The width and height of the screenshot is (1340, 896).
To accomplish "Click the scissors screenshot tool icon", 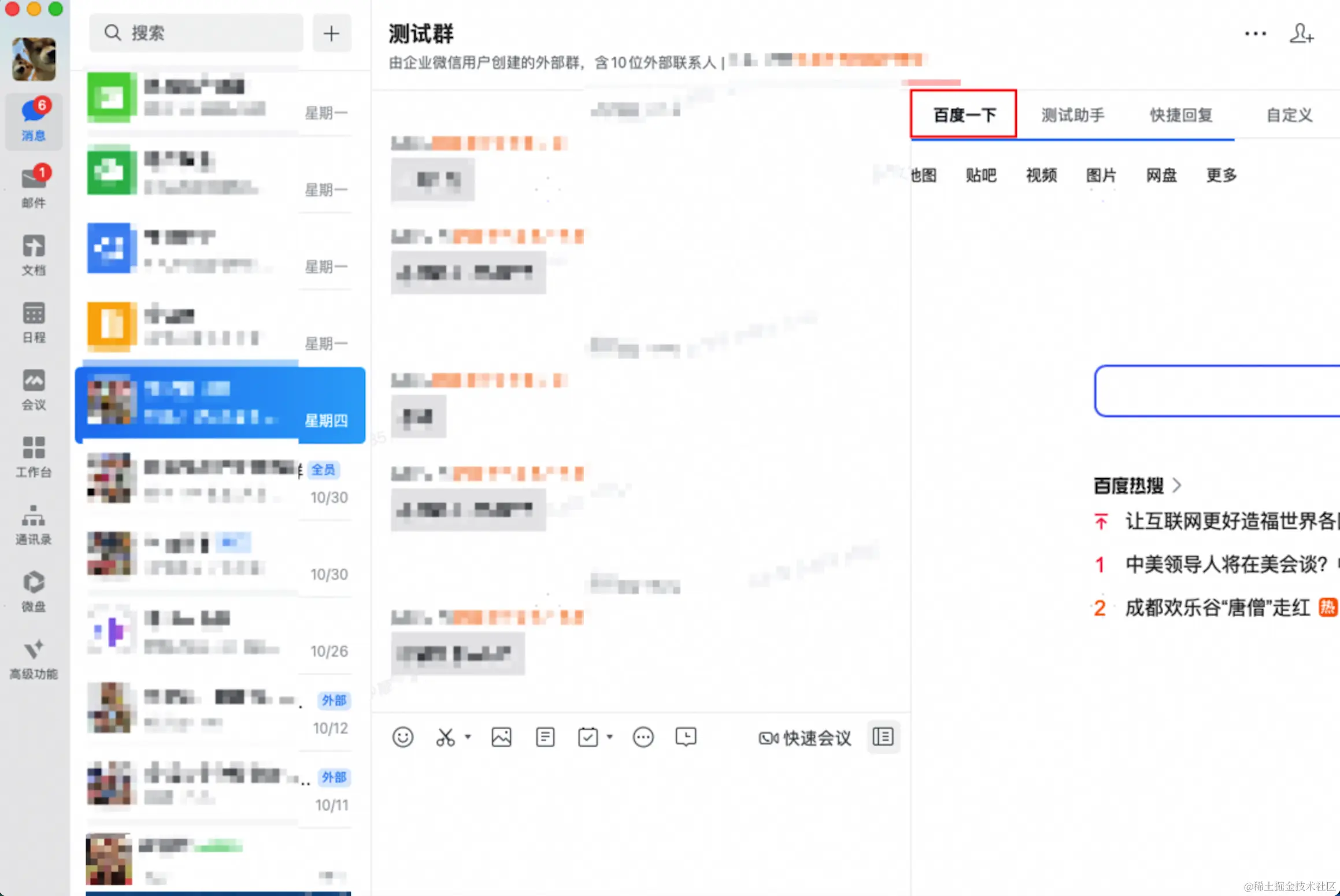I will point(445,737).
